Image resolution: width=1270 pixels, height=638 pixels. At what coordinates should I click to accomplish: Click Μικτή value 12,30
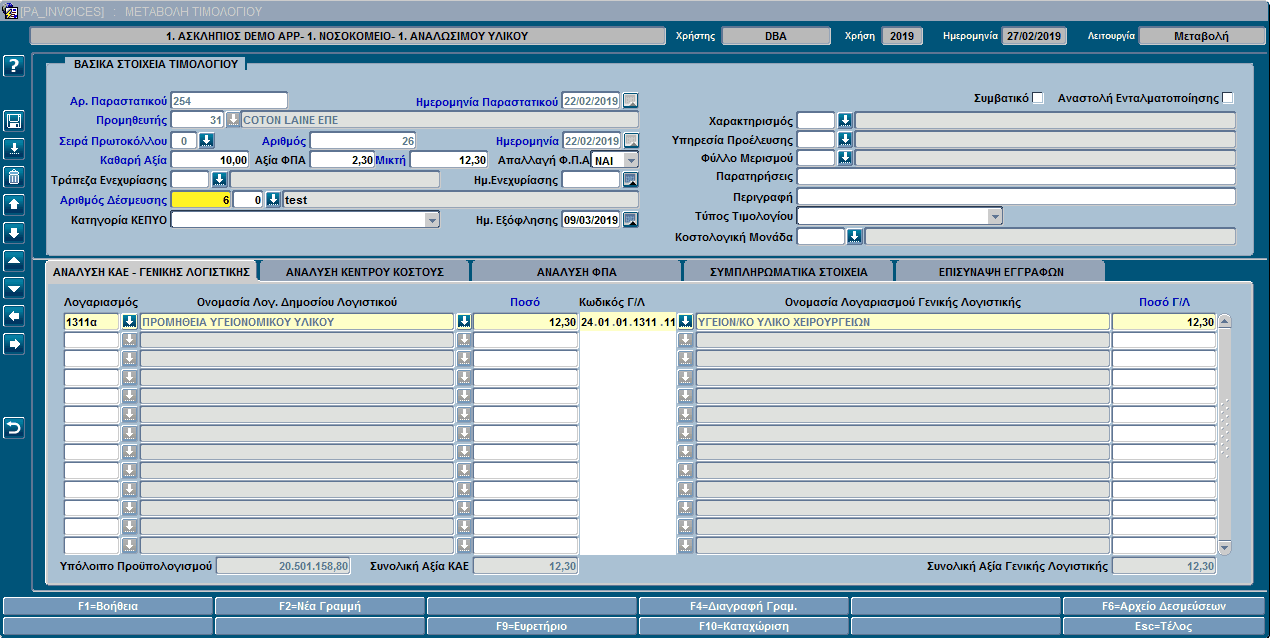pos(449,160)
